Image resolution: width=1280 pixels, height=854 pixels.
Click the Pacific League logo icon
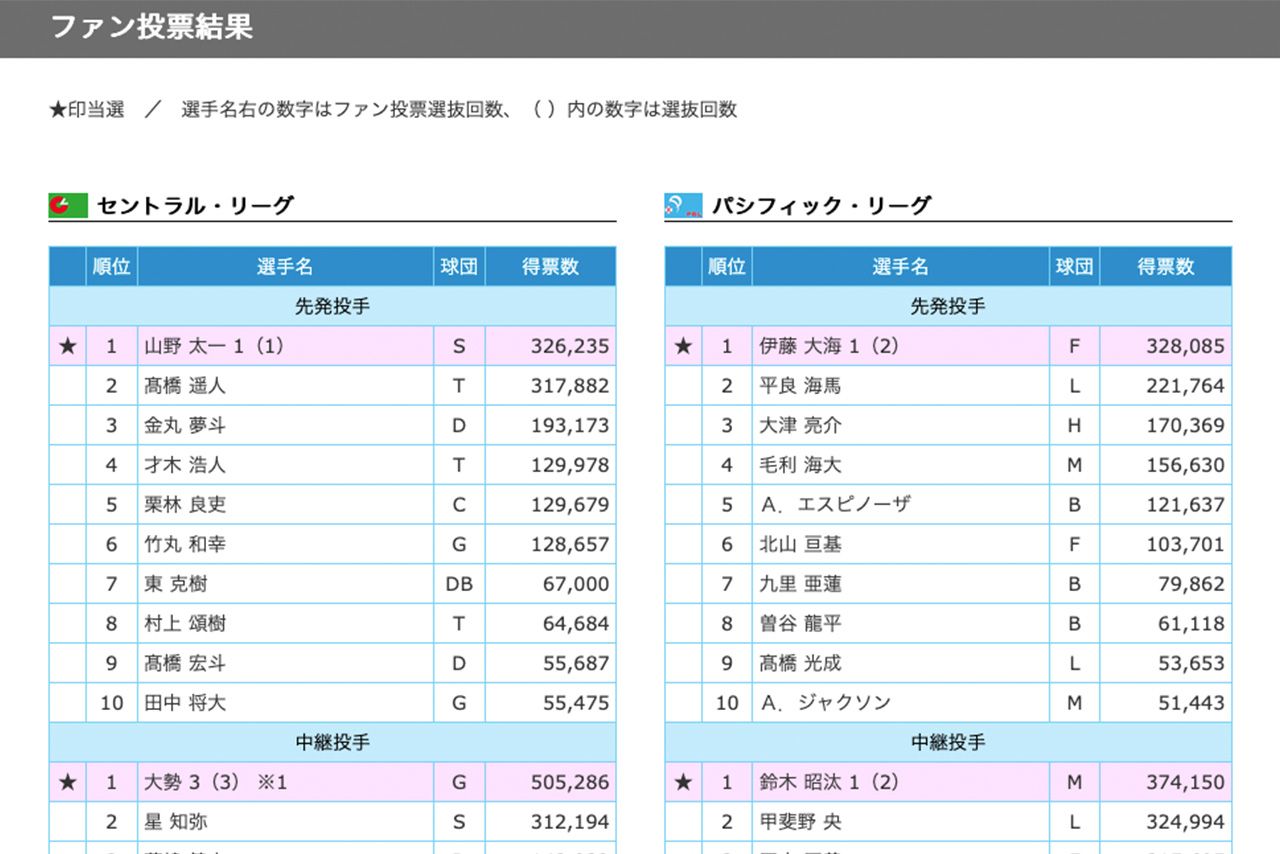pyautogui.click(x=683, y=206)
